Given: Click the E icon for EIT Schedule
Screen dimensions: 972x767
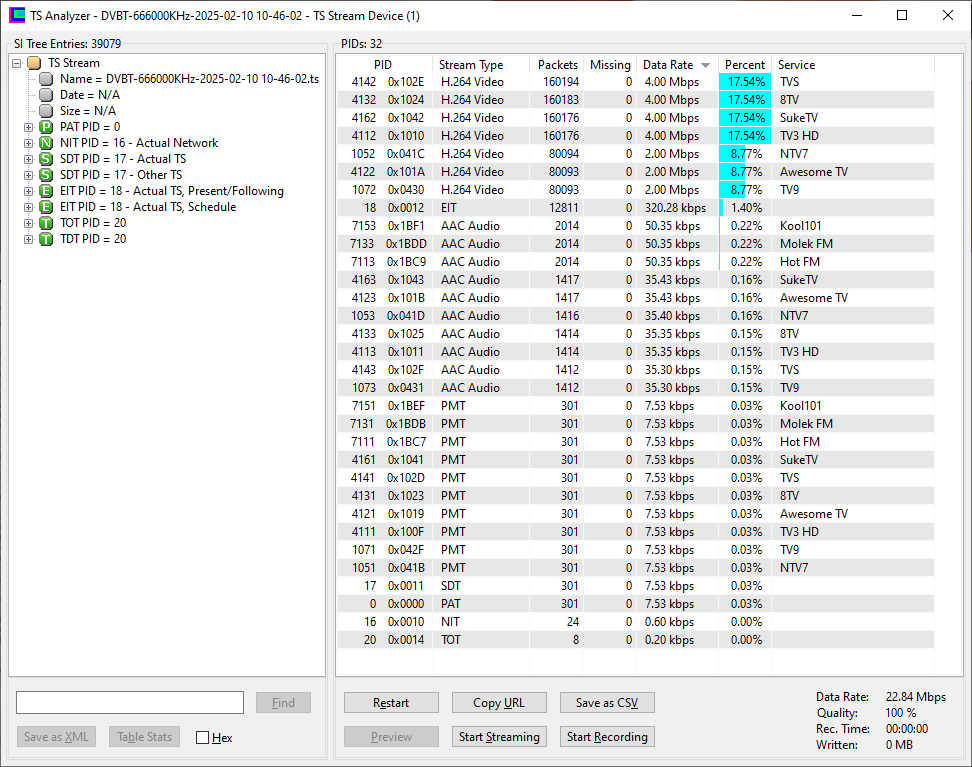Looking at the screenshot, I should [x=46, y=207].
